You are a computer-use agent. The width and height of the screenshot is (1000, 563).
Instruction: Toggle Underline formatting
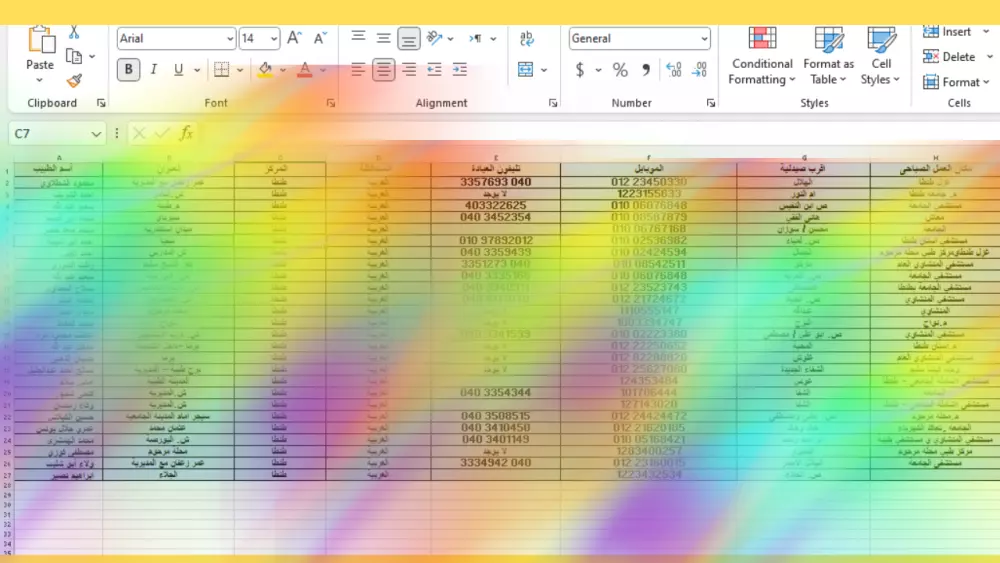point(179,69)
